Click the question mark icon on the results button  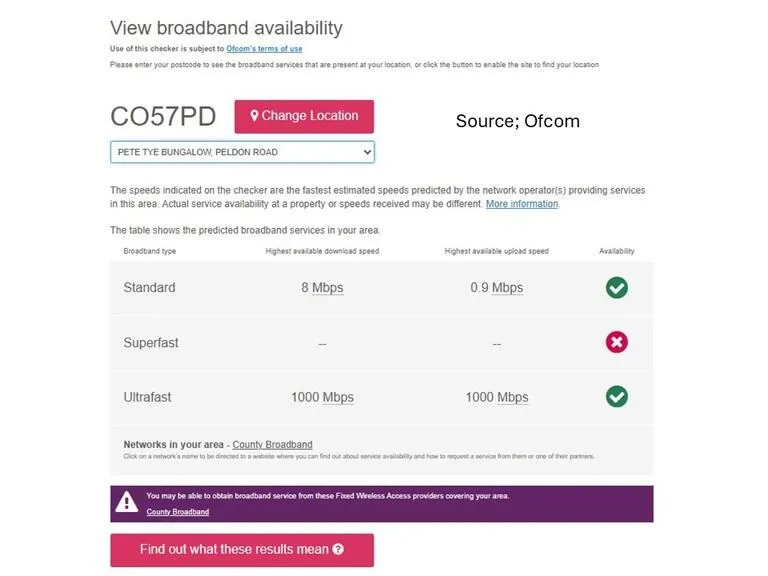(338, 550)
